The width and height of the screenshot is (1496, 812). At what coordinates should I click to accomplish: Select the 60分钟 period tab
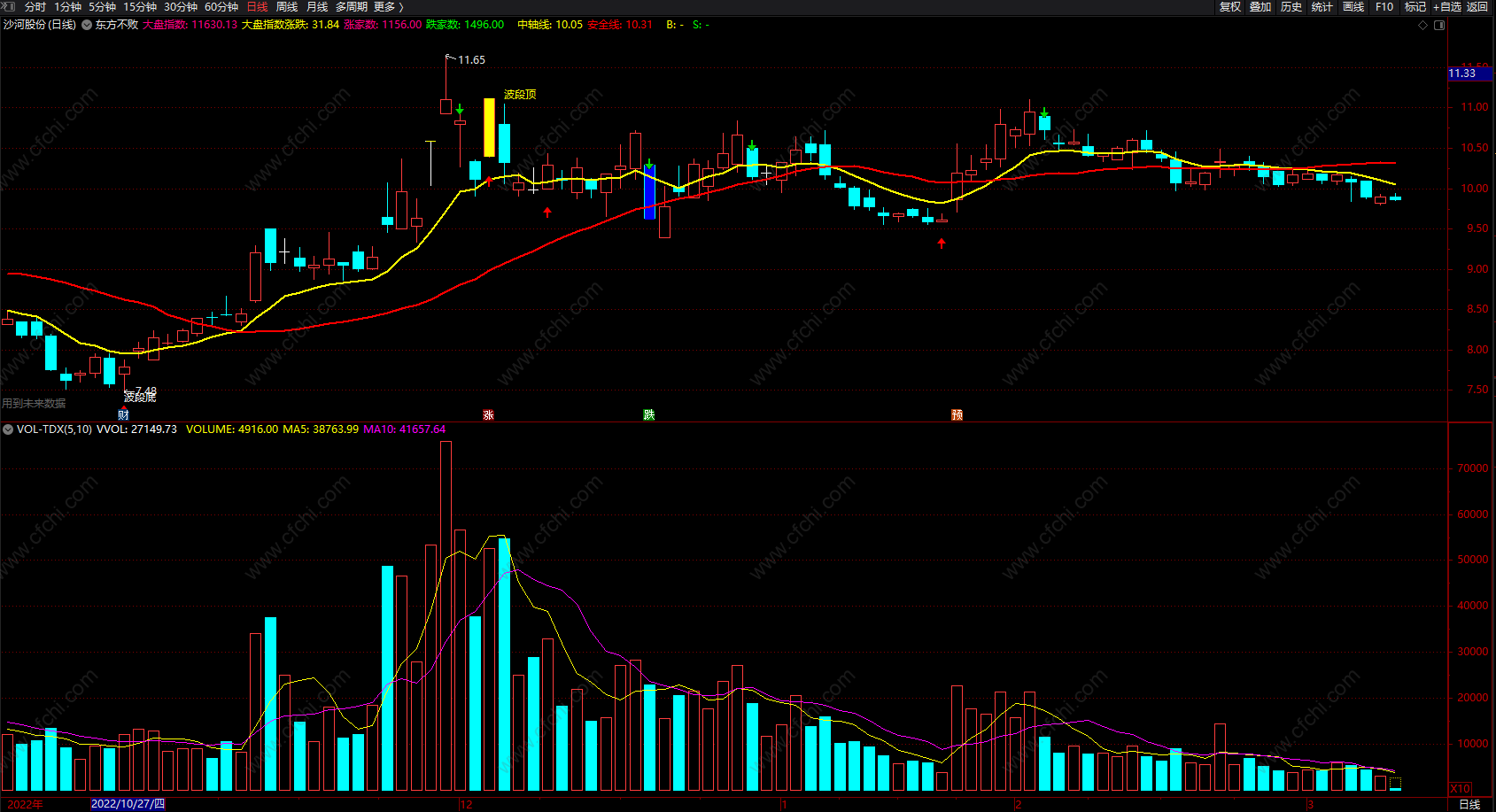[x=221, y=7]
